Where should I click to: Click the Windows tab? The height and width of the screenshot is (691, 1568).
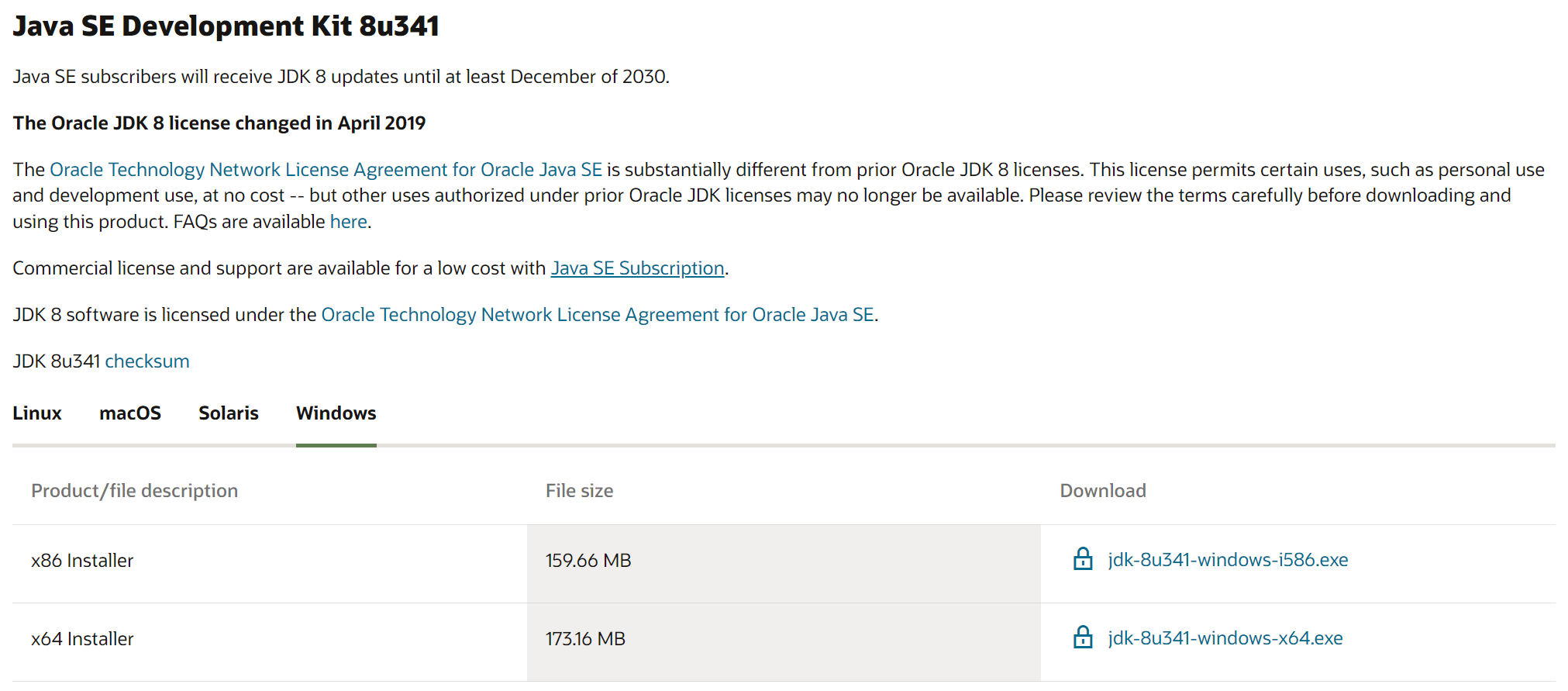(x=336, y=413)
